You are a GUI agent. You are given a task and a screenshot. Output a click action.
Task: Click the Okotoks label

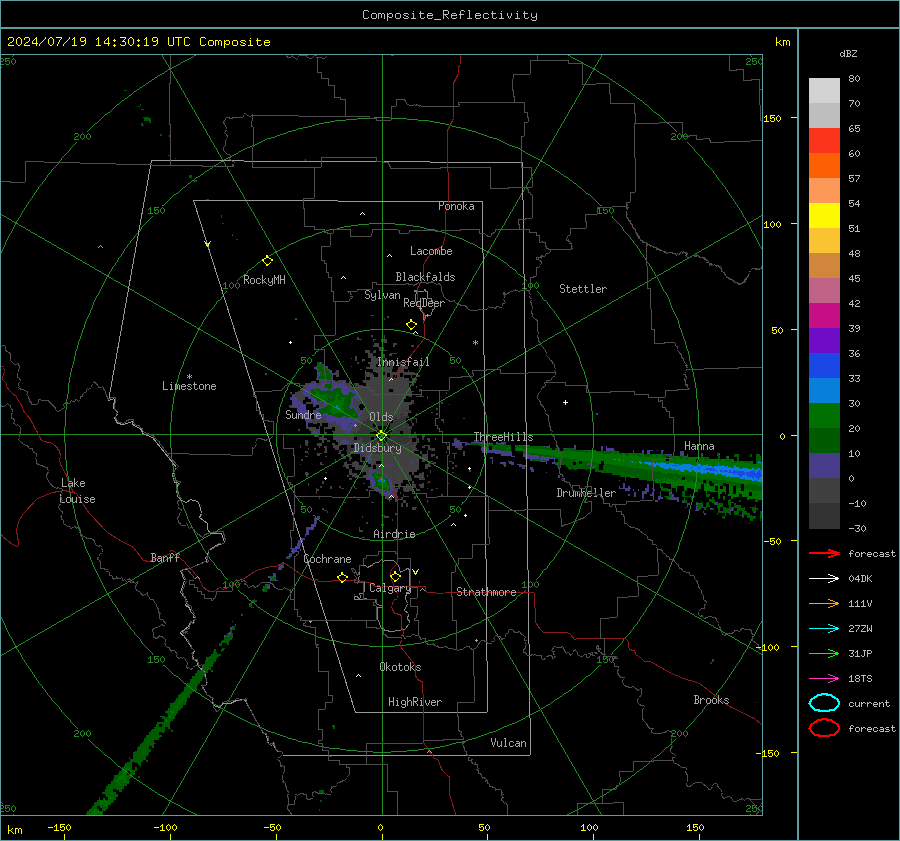coord(400,667)
